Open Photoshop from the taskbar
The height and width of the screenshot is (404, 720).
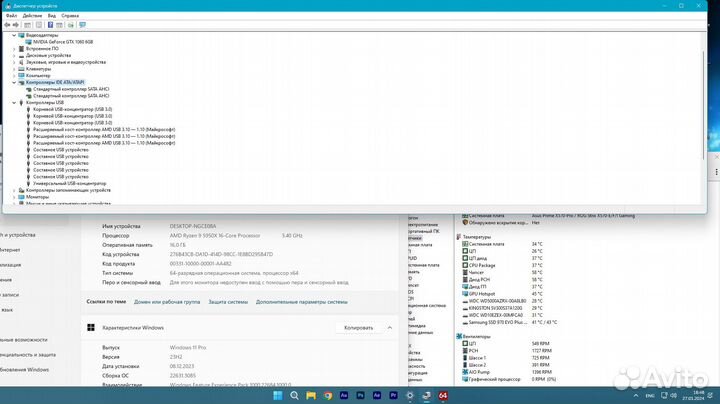[x=360, y=395]
